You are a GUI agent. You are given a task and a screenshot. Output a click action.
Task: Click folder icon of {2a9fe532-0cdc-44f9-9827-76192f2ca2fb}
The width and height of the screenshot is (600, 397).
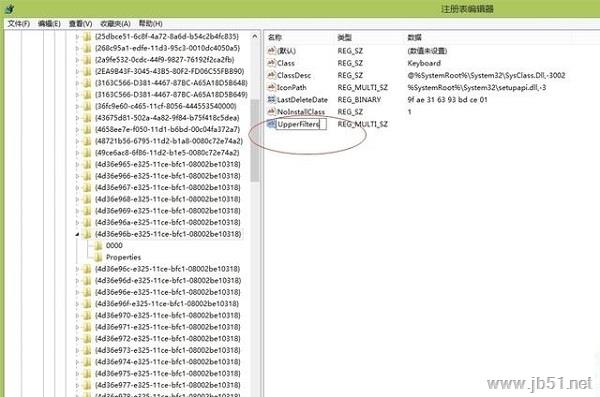click(87, 60)
